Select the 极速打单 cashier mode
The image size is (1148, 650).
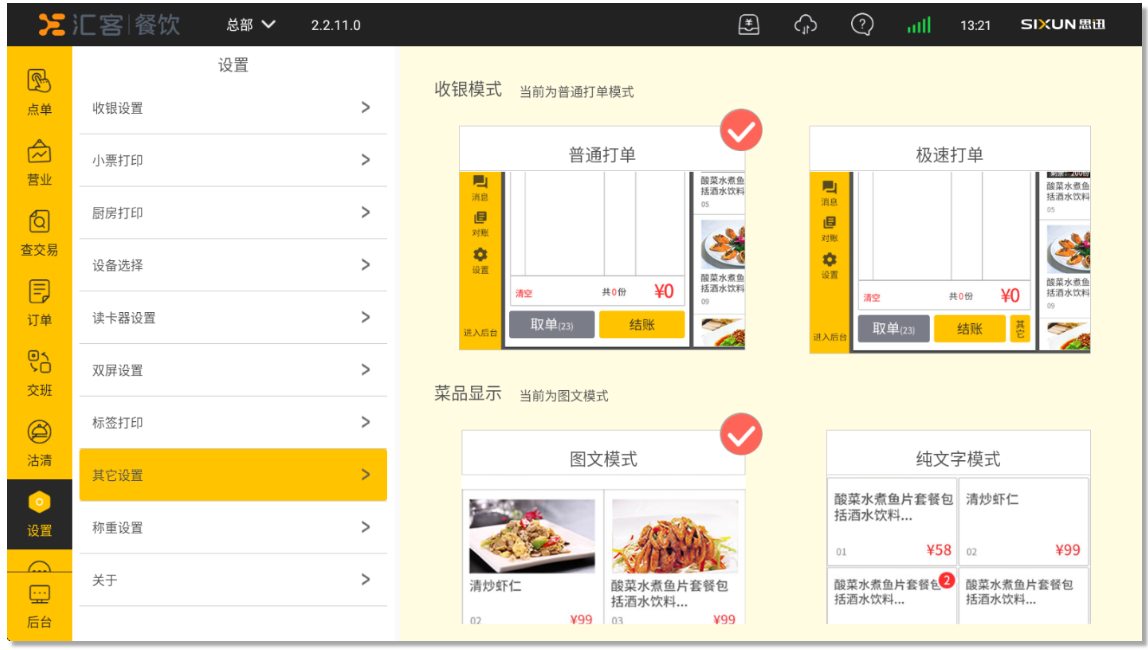point(949,240)
